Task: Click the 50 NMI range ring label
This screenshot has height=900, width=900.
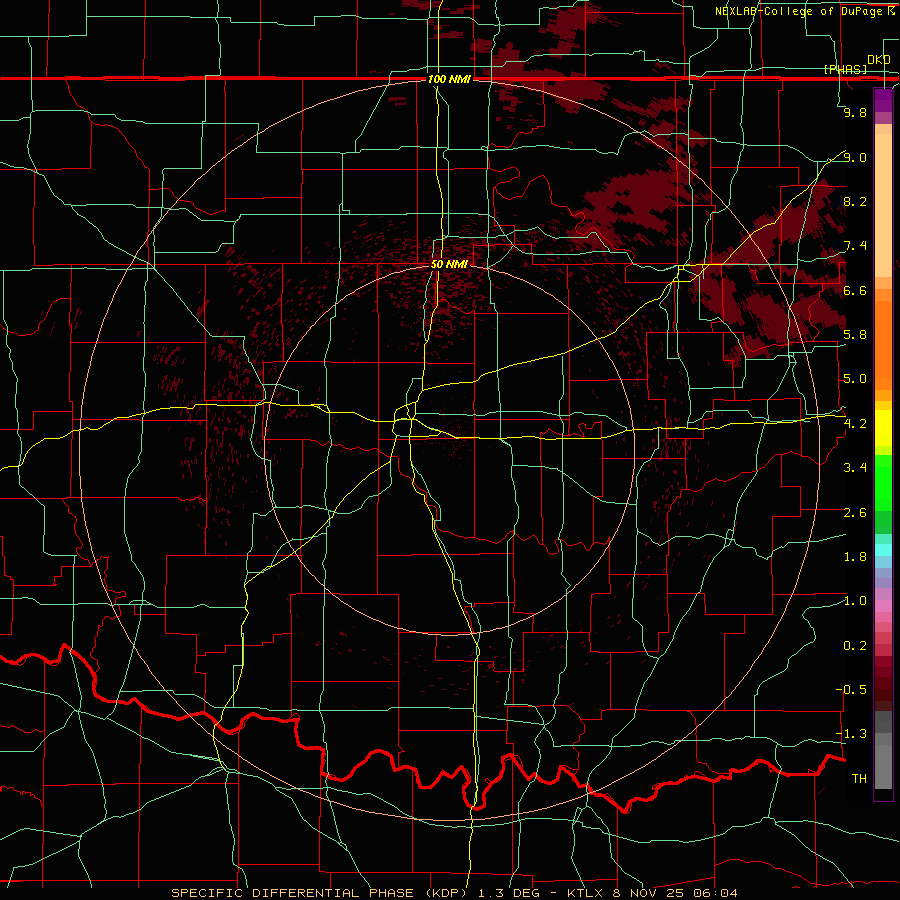Action: click(449, 264)
